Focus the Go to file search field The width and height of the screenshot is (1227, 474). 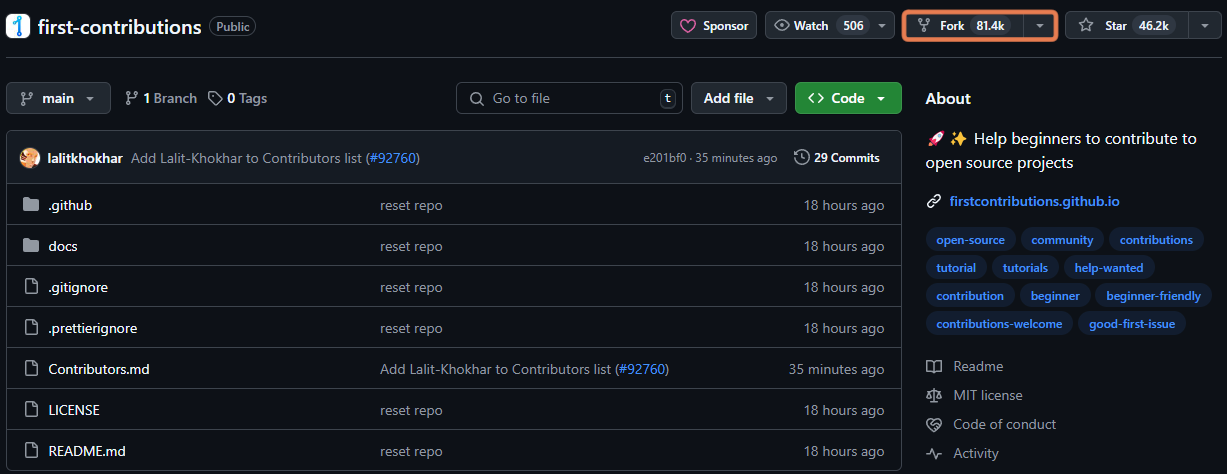click(569, 98)
